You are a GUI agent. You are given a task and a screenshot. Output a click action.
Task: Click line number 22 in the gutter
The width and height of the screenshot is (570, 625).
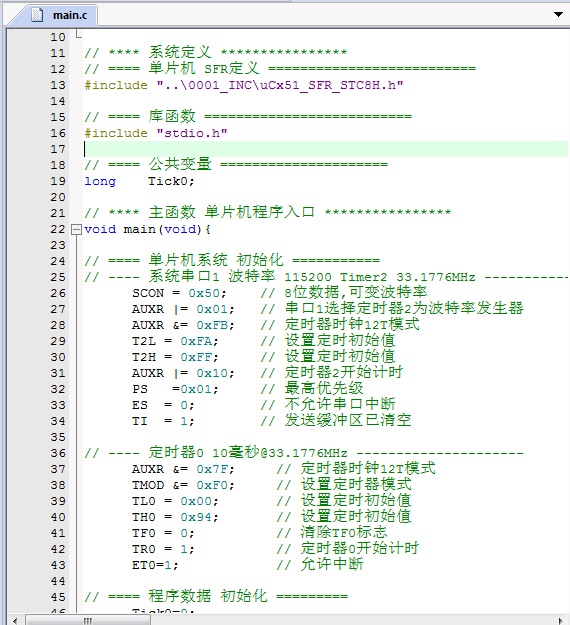click(58, 229)
